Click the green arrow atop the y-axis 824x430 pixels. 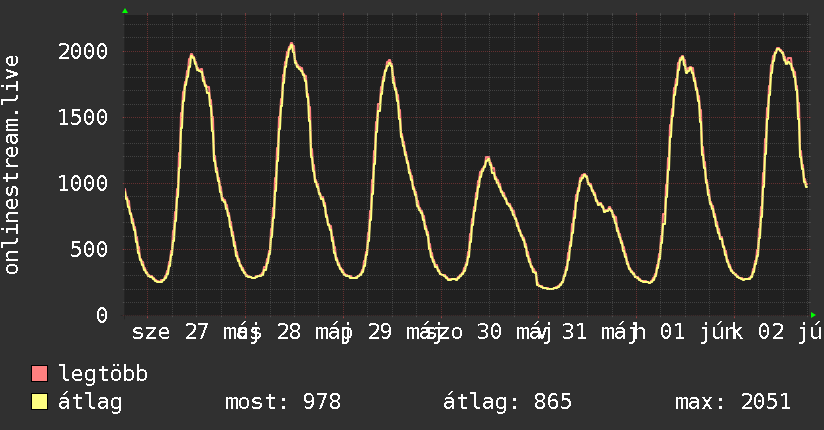click(125, 11)
